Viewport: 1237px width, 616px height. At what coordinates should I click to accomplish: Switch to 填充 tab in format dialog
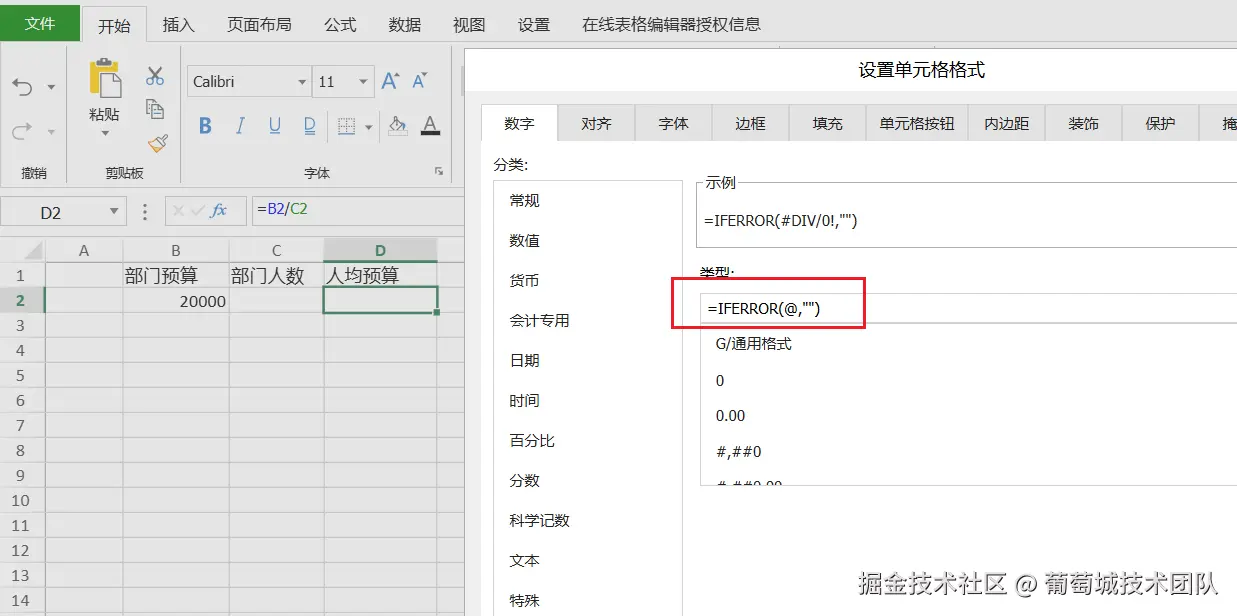827,124
